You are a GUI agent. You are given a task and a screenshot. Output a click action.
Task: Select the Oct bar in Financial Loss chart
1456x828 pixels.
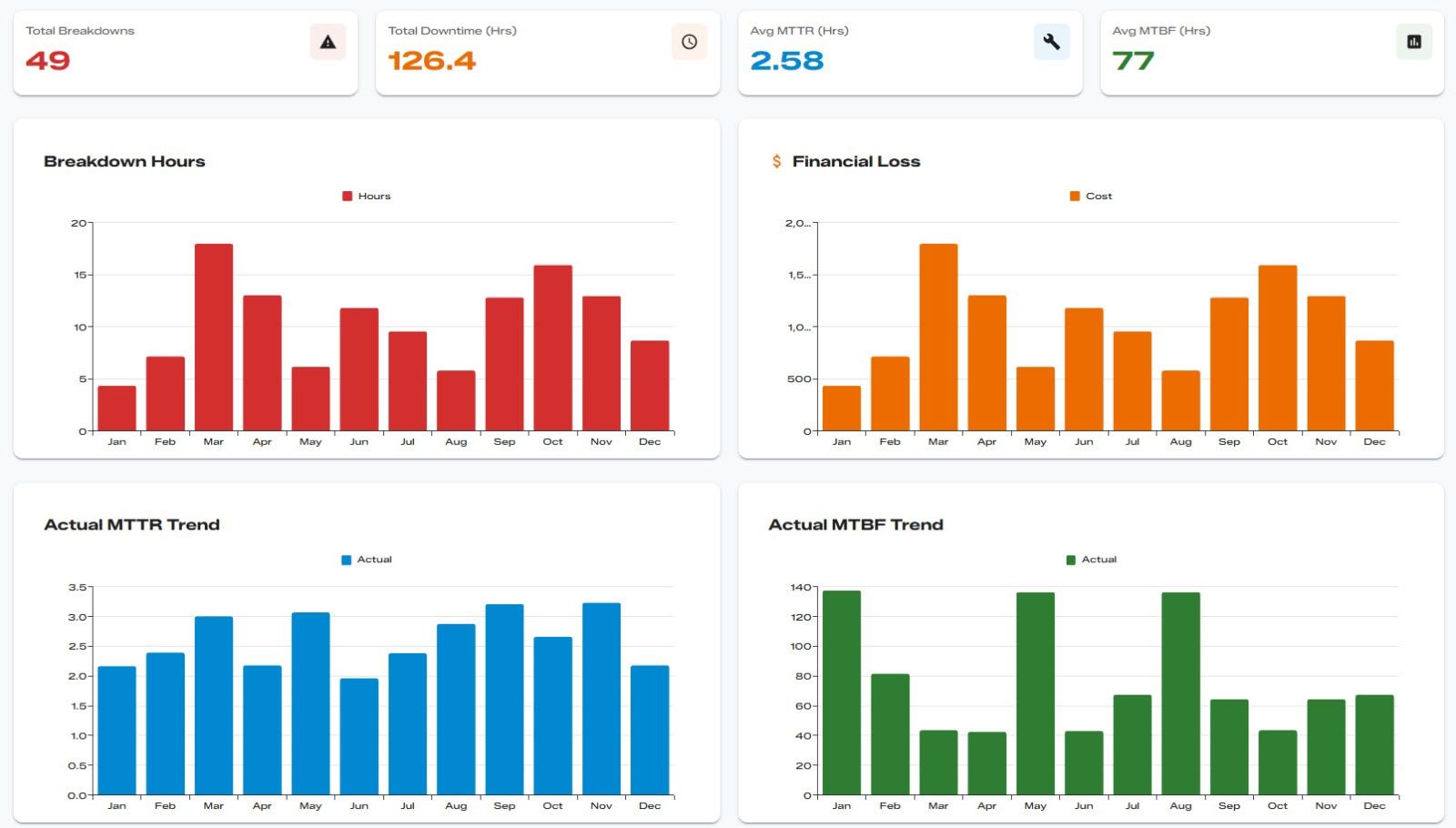point(1278,348)
